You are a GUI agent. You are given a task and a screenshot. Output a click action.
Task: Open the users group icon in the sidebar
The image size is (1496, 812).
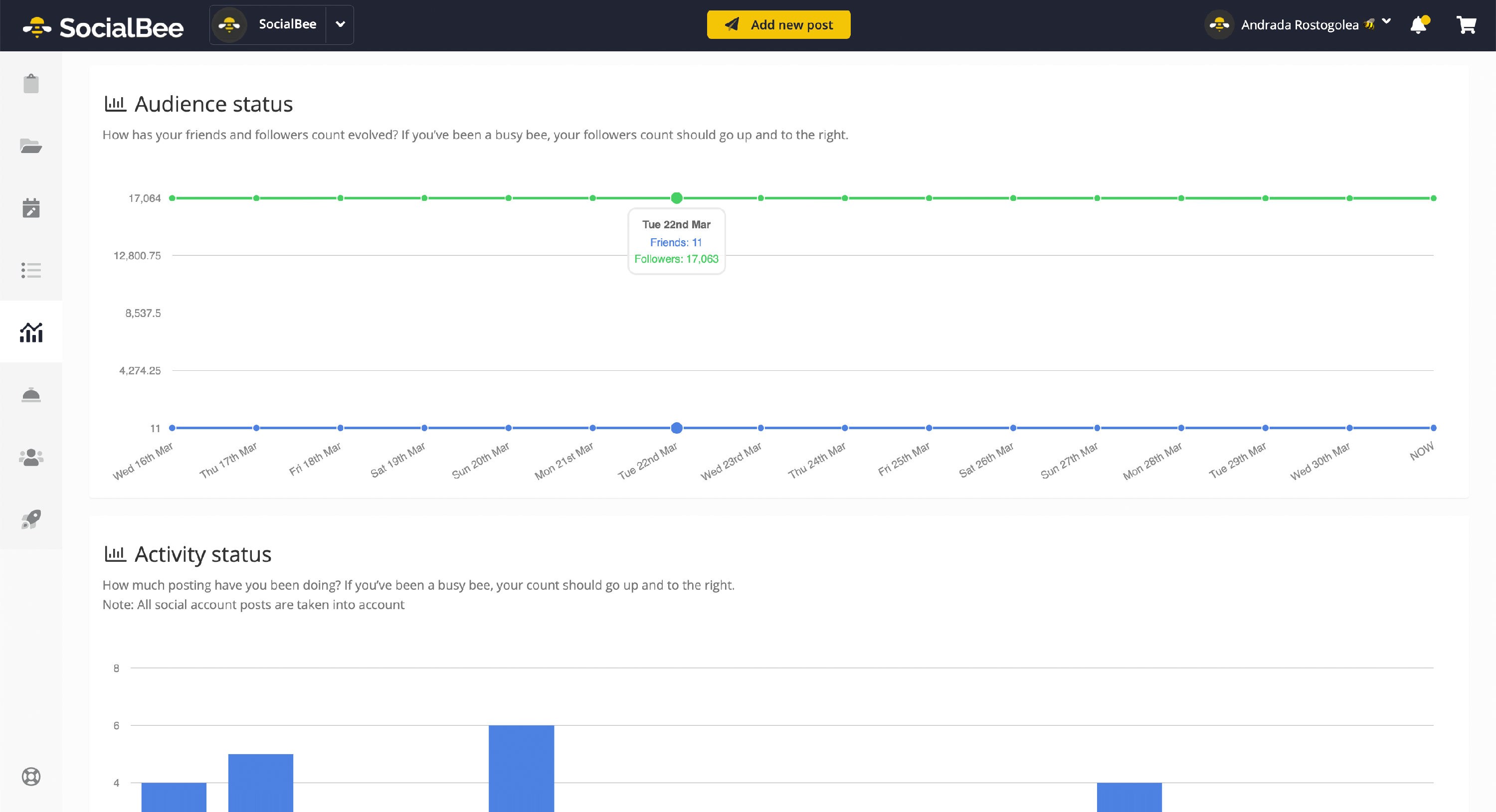(31, 458)
